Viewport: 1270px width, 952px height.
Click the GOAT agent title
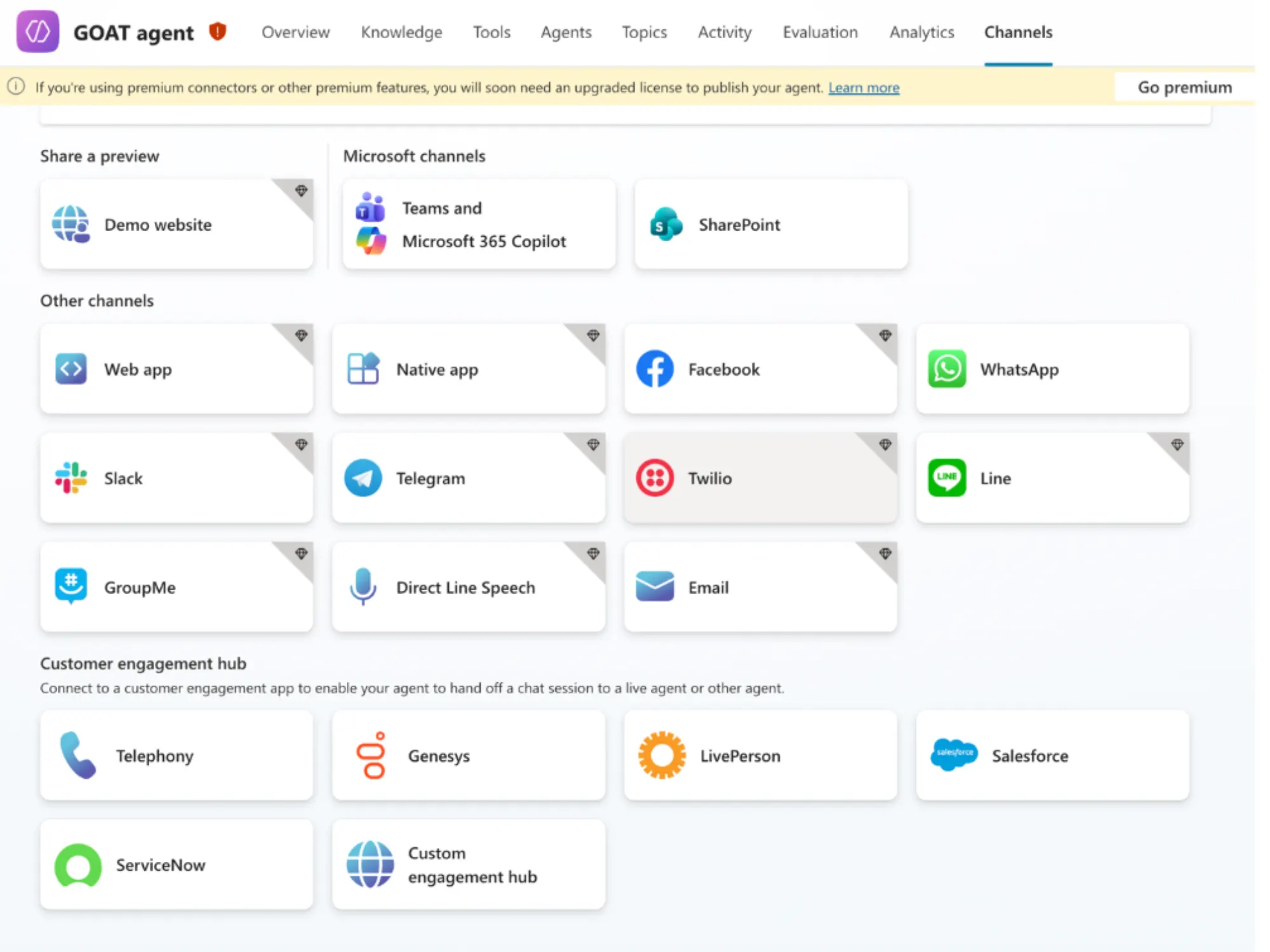tap(133, 32)
